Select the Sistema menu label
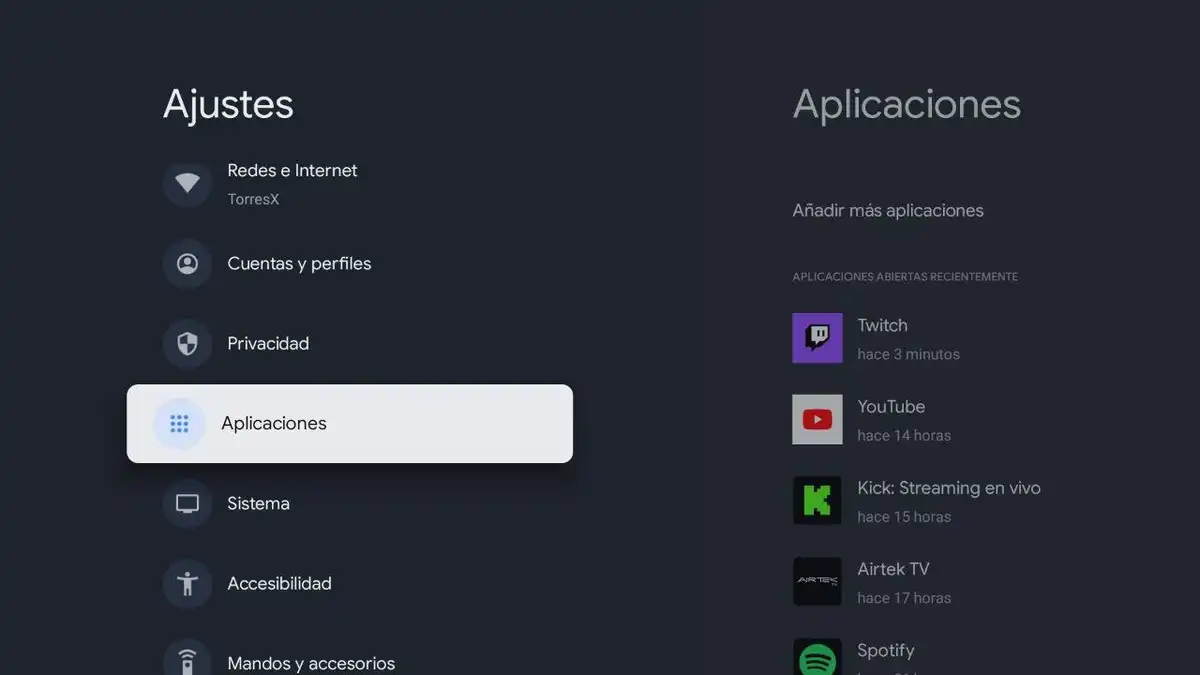This screenshot has height=675, width=1200. [258, 504]
